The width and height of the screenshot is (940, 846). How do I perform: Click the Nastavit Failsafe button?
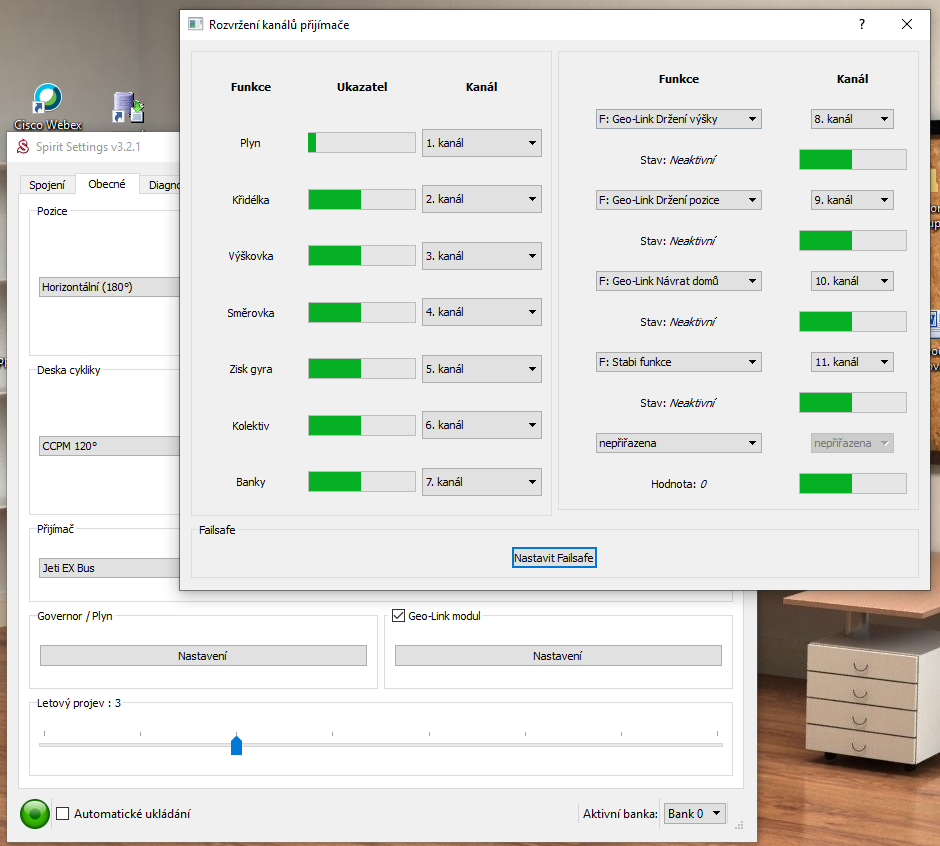click(554, 557)
